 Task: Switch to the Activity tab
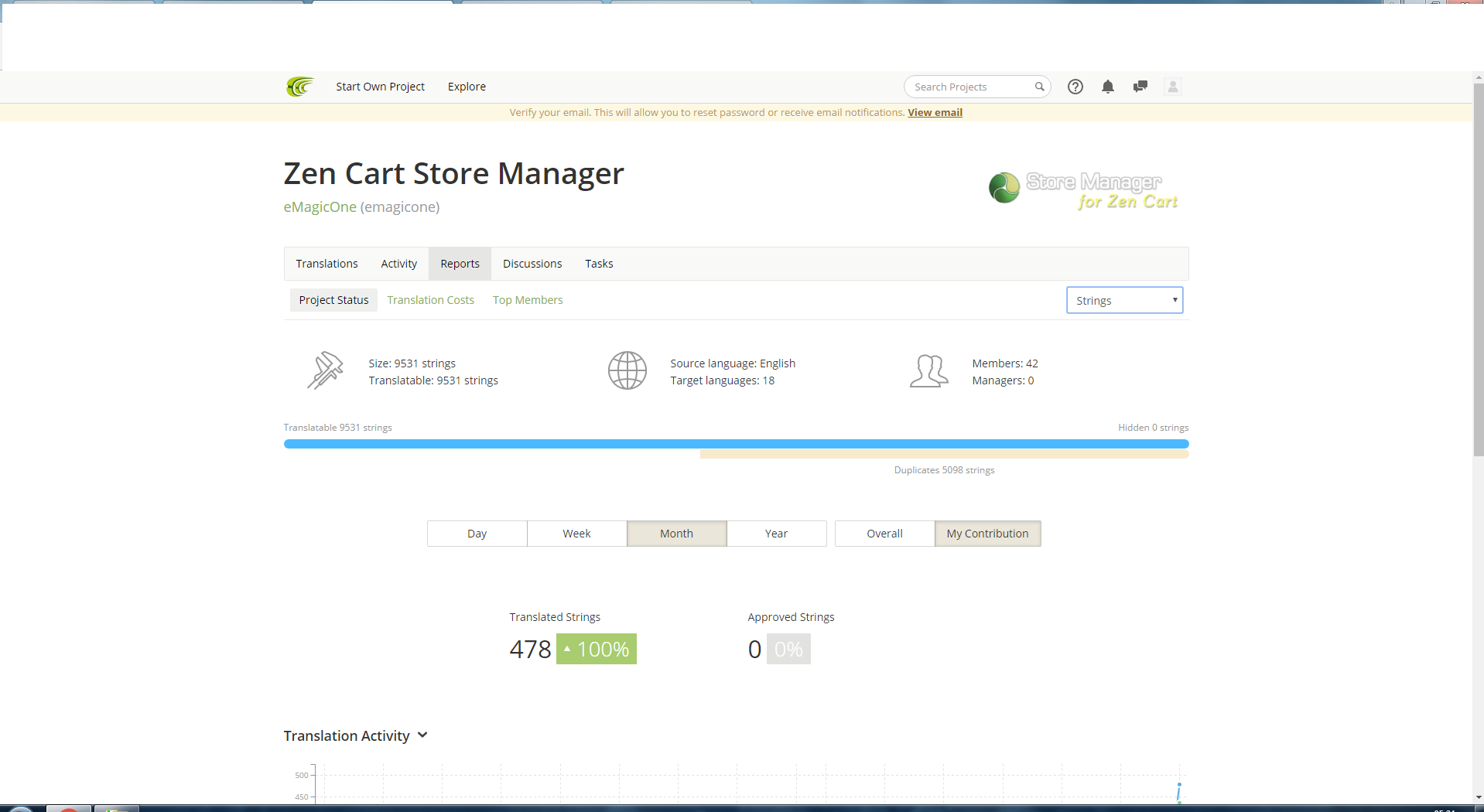point(399,264)
